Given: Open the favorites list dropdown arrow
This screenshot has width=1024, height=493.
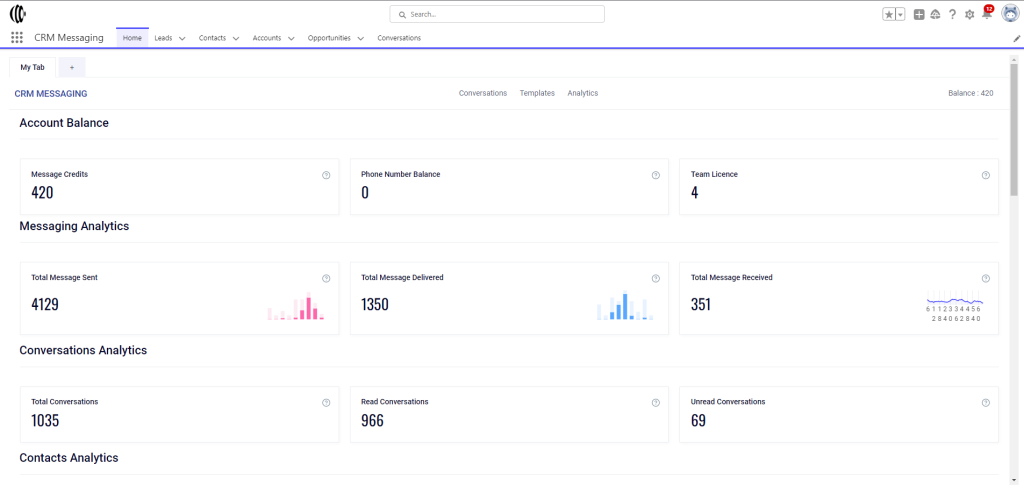Looking at the screenshot, I should tap(901, 14).
